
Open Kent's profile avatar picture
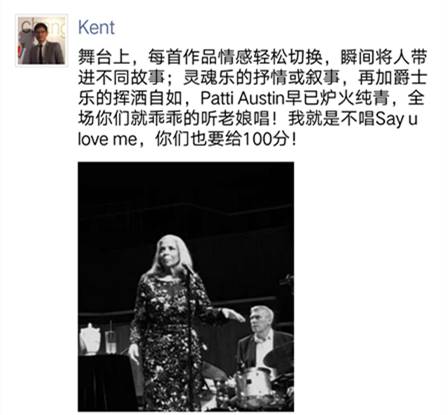point(42,40)
